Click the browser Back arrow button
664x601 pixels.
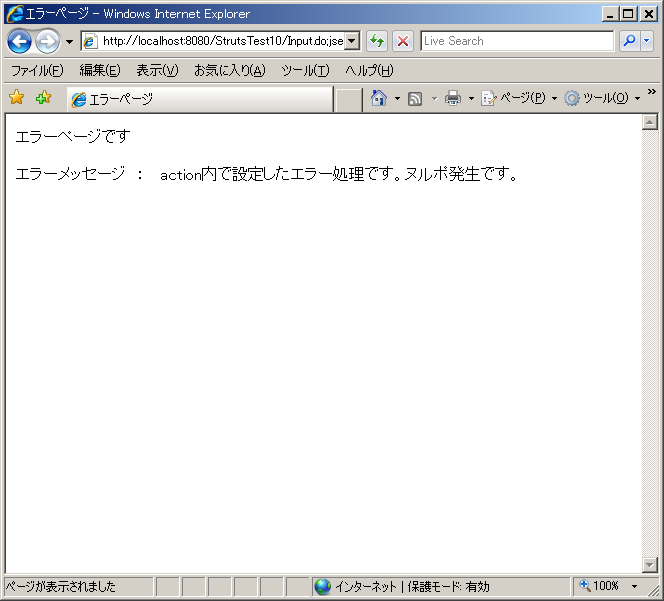click(x=19, y=42)
